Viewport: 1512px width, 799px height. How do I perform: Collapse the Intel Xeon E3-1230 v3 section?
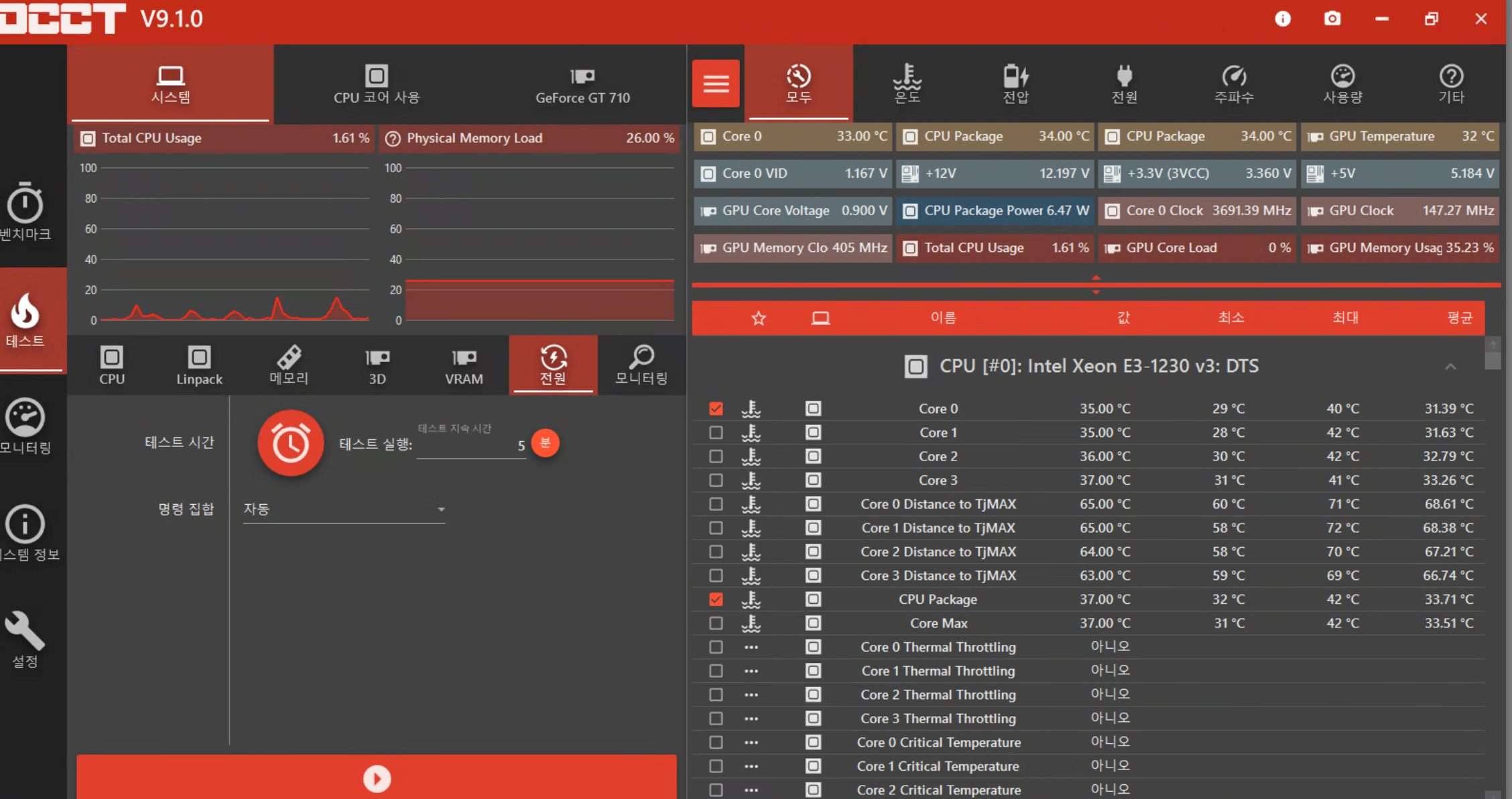click(1450, 367)
